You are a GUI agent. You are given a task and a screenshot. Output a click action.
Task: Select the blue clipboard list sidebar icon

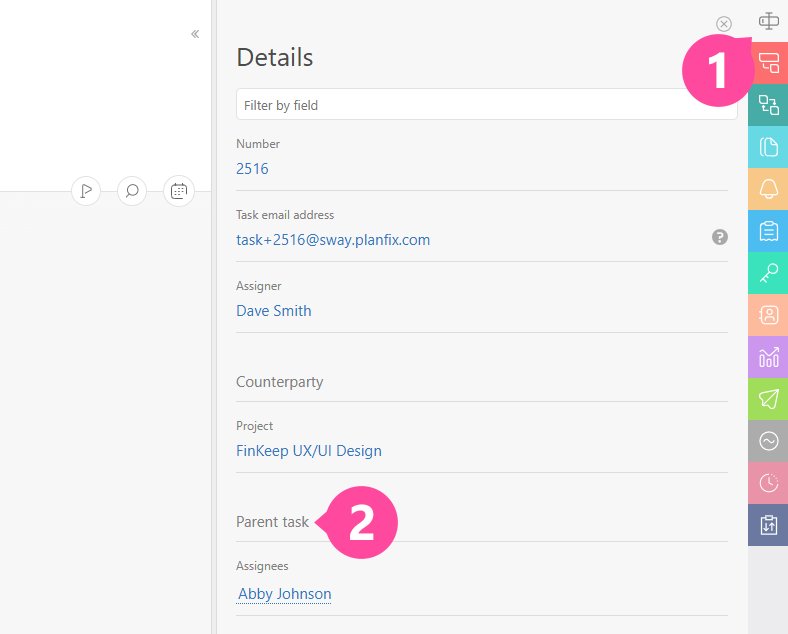tap(768, 231)
